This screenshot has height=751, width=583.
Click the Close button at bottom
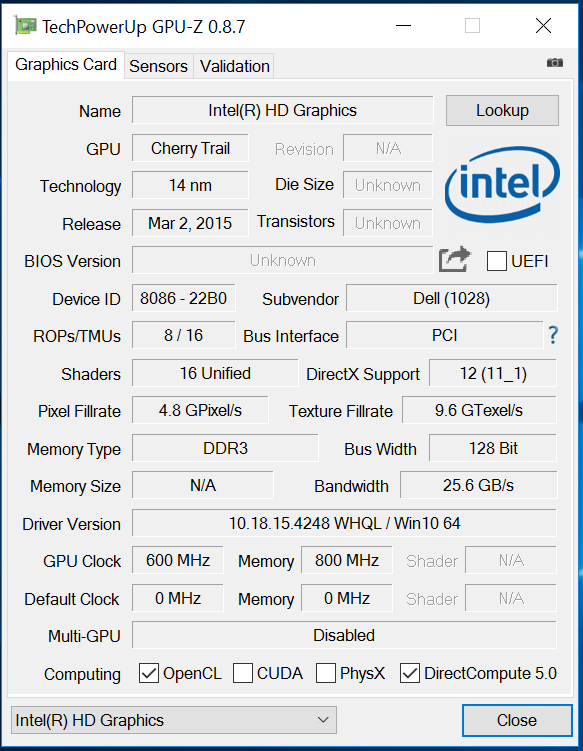coord(517,720)
